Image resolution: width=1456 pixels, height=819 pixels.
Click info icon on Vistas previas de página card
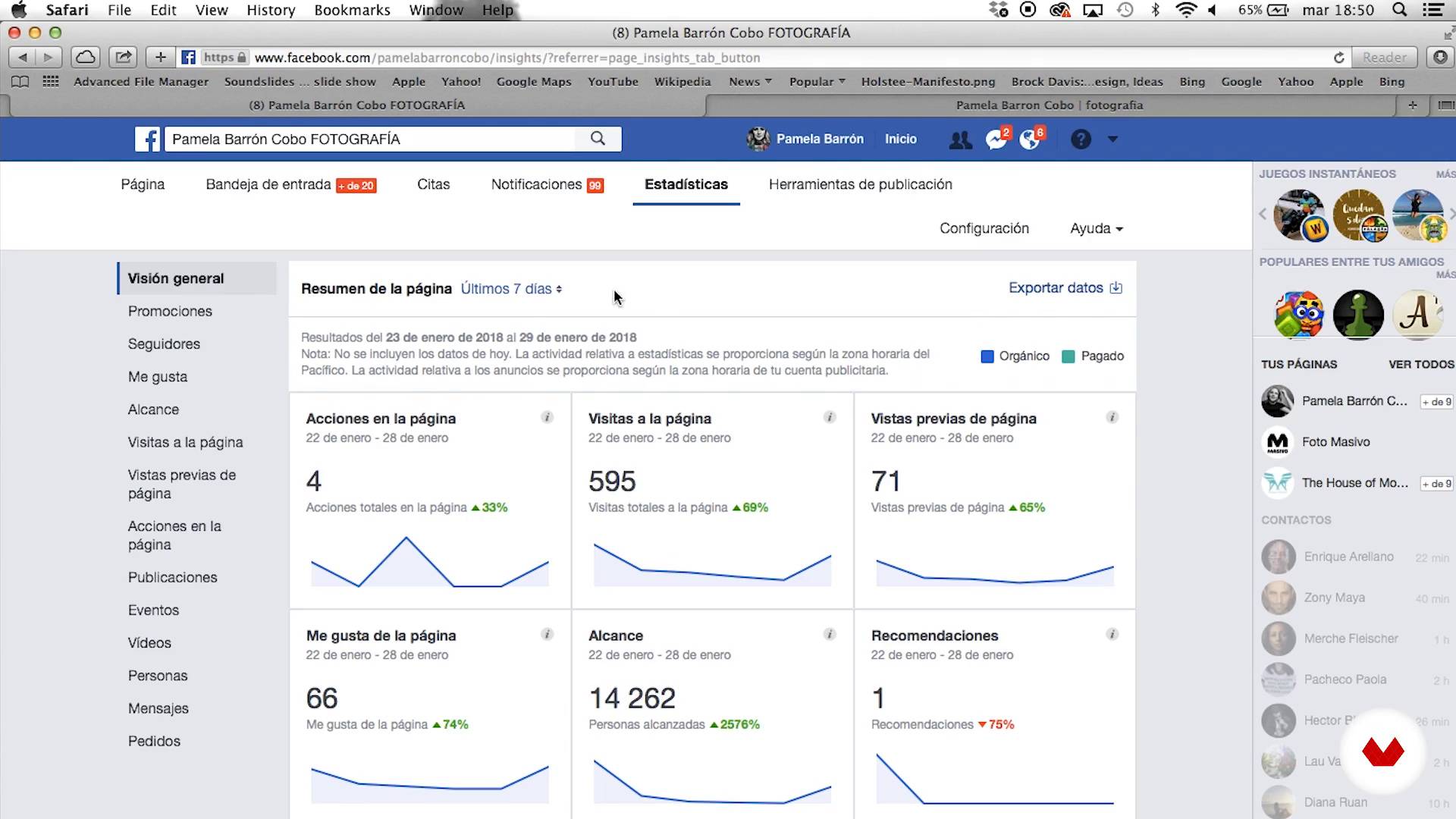click(1112, 417)
